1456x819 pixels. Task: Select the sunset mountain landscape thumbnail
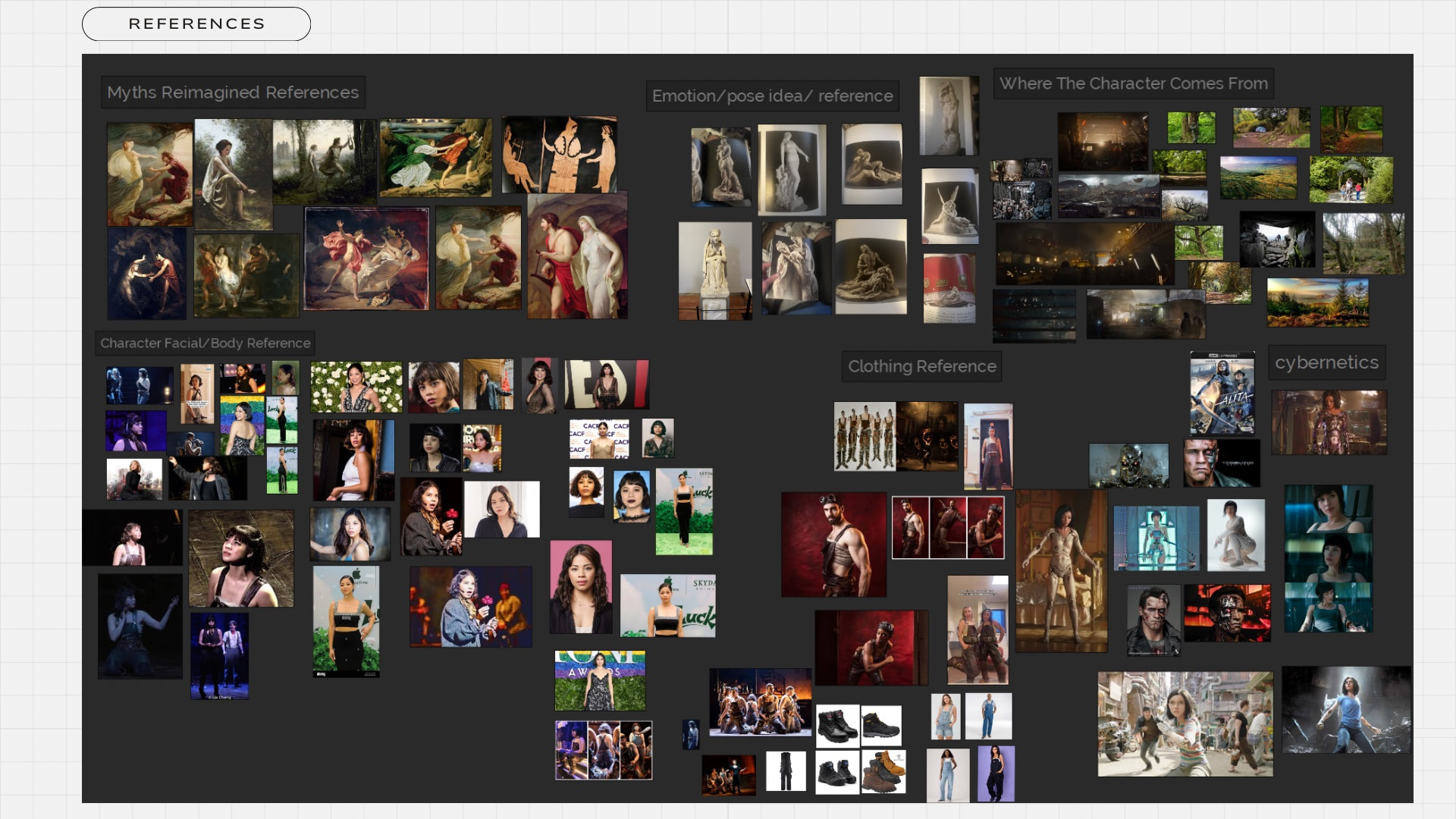coord(1317,303)
